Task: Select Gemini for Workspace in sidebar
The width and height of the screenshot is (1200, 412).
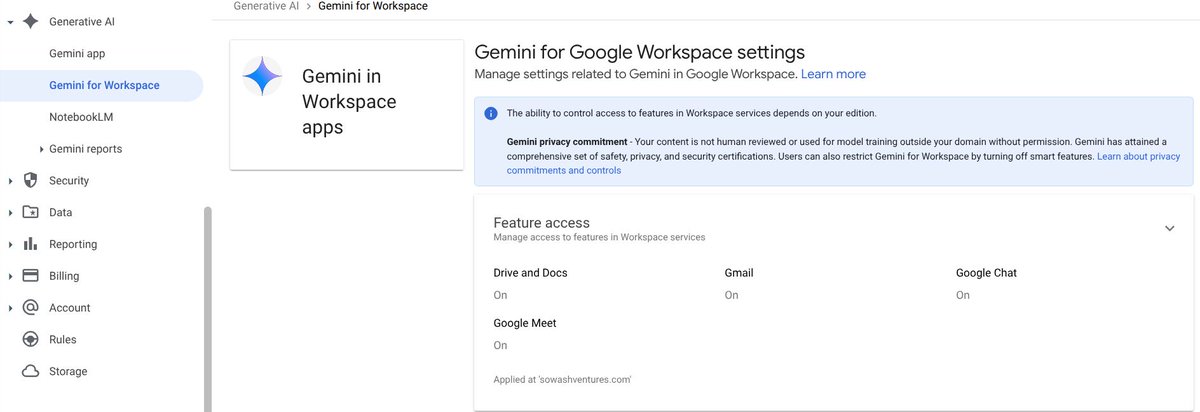Action: [101, 86]
